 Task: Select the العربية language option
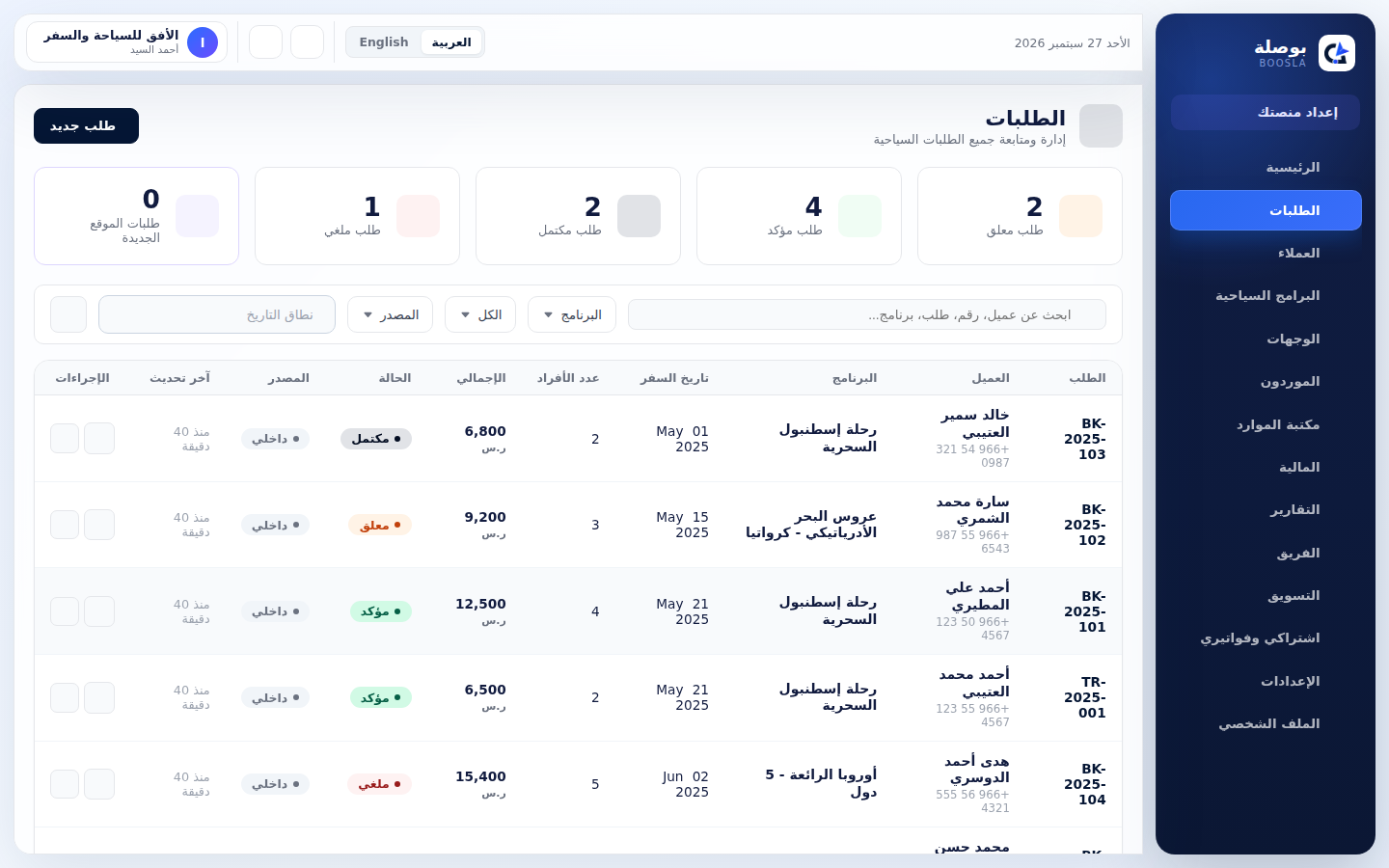point(451,42)
